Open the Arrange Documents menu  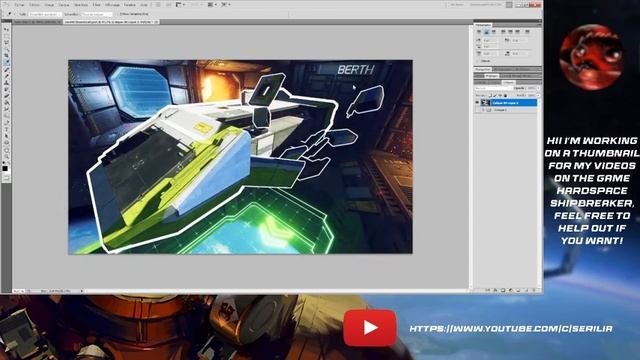tap(212, 4)
